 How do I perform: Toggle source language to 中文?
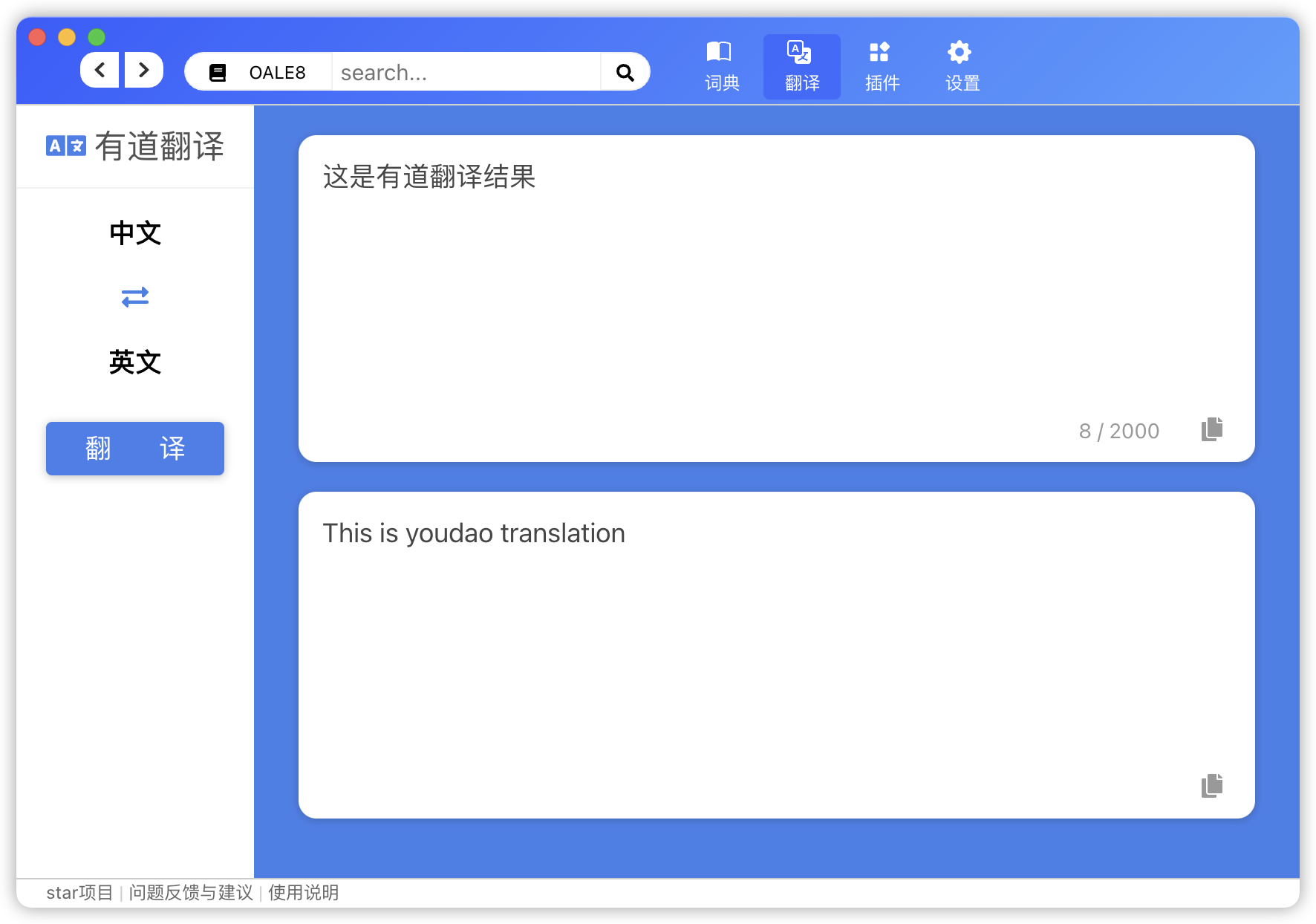point(134,233)
